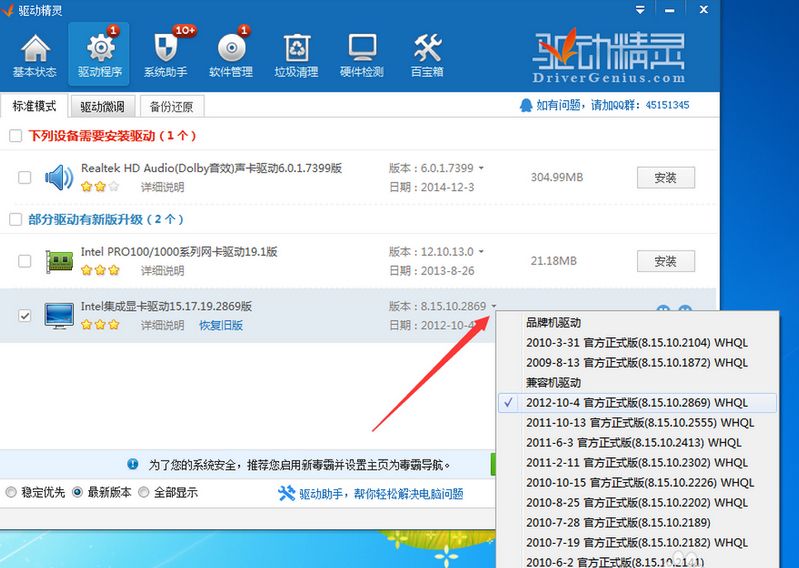Viewport: 799px width, 568px height.
Task: Switch to the 驱动微调 tab
Action: click(102, 107)
